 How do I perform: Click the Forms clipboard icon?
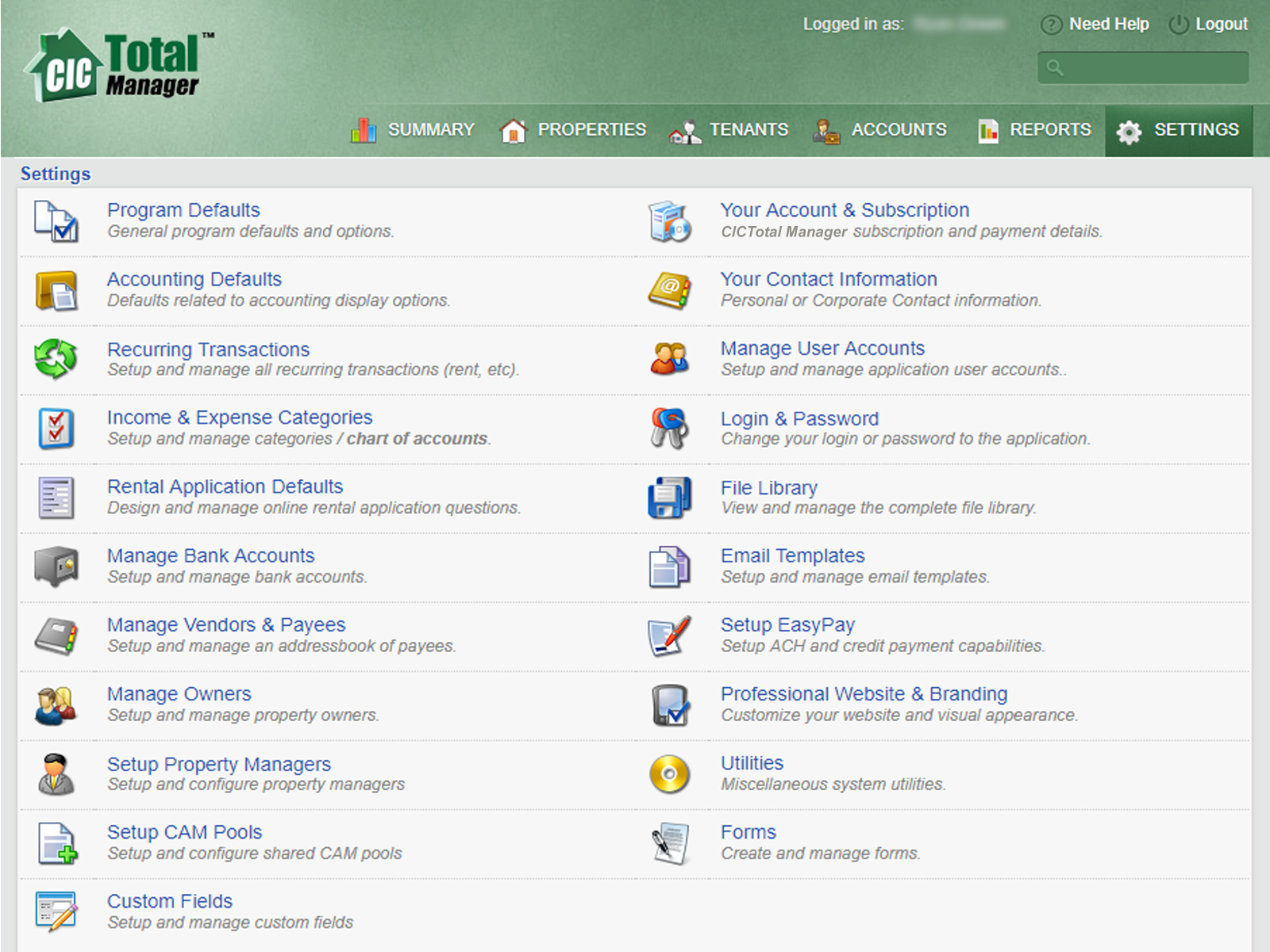[669, 843]
